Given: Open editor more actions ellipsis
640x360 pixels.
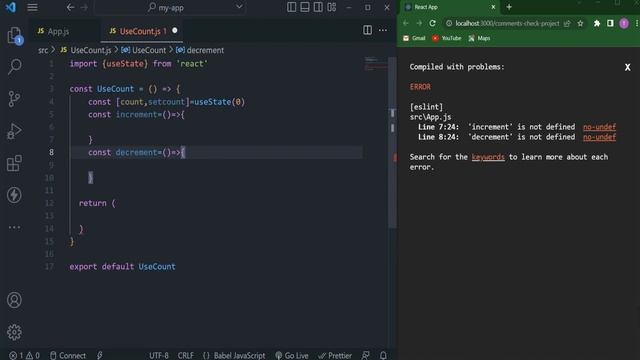Looking at the screenshot, I should pos(383,30).
